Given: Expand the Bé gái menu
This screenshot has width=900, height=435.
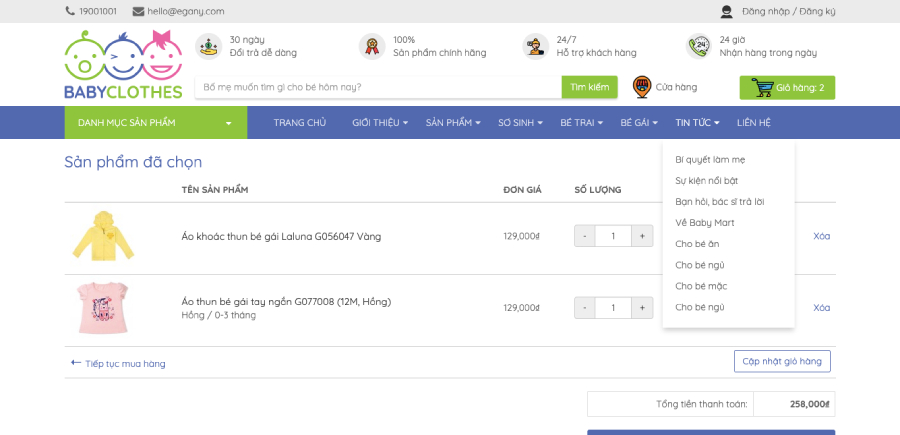Looking at the screenshot, I should (639, 122).
